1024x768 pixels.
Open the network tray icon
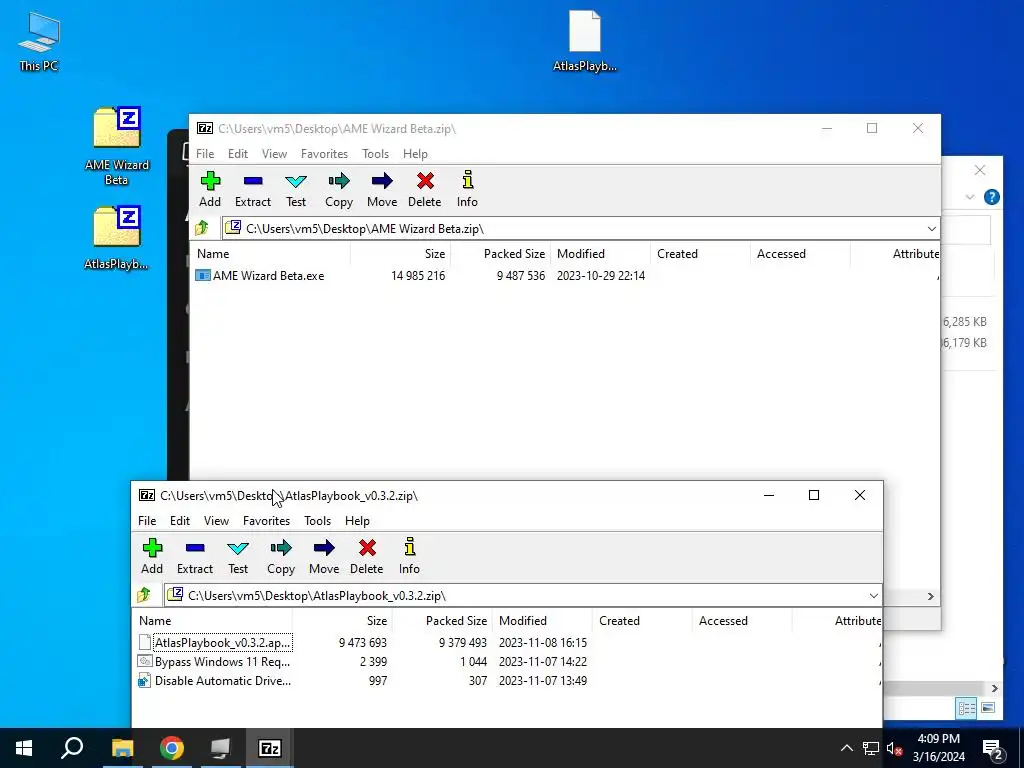point(871,748)
